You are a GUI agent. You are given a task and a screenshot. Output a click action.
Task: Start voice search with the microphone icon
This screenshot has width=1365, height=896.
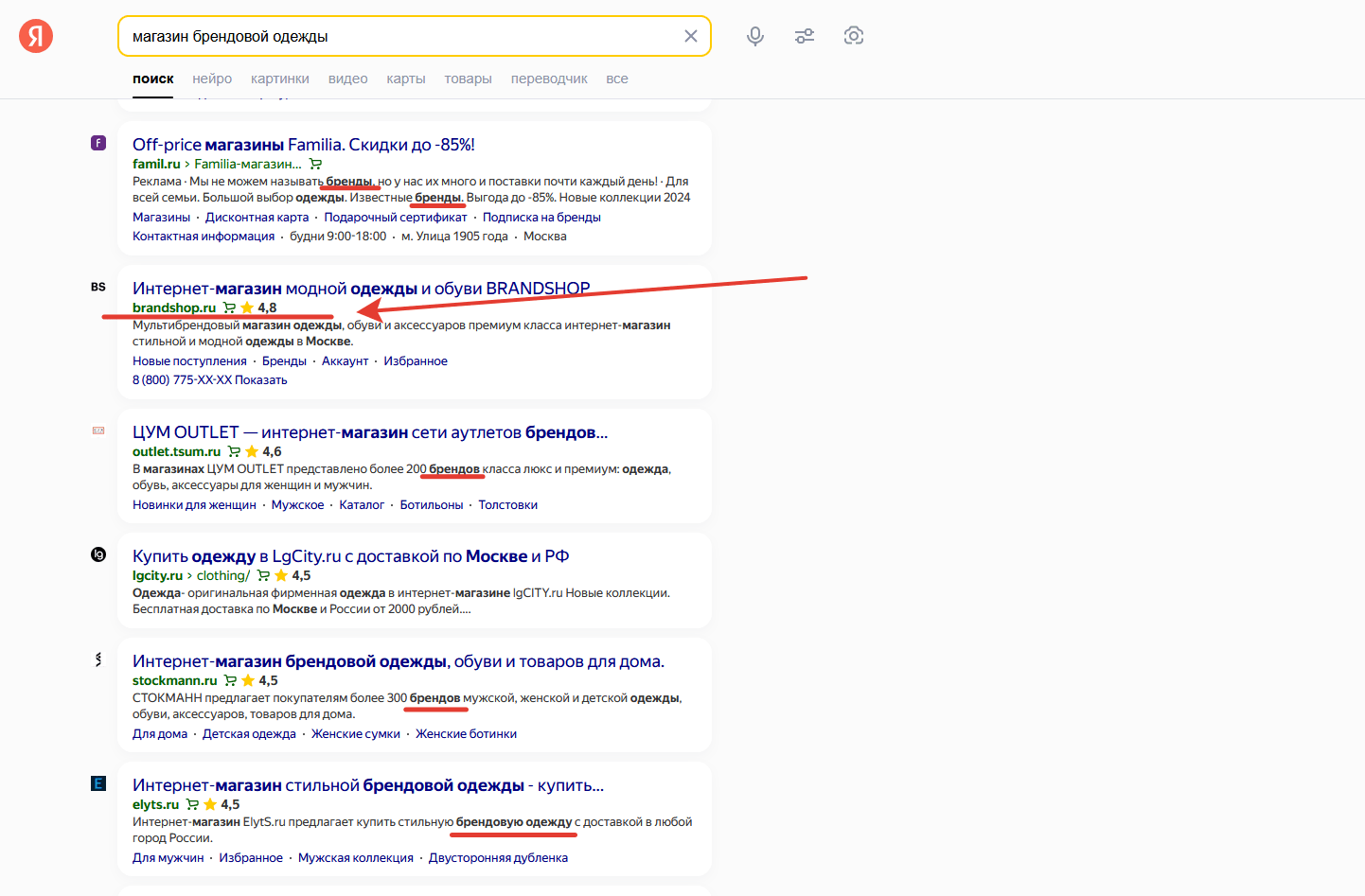click(x=755, y=36)
